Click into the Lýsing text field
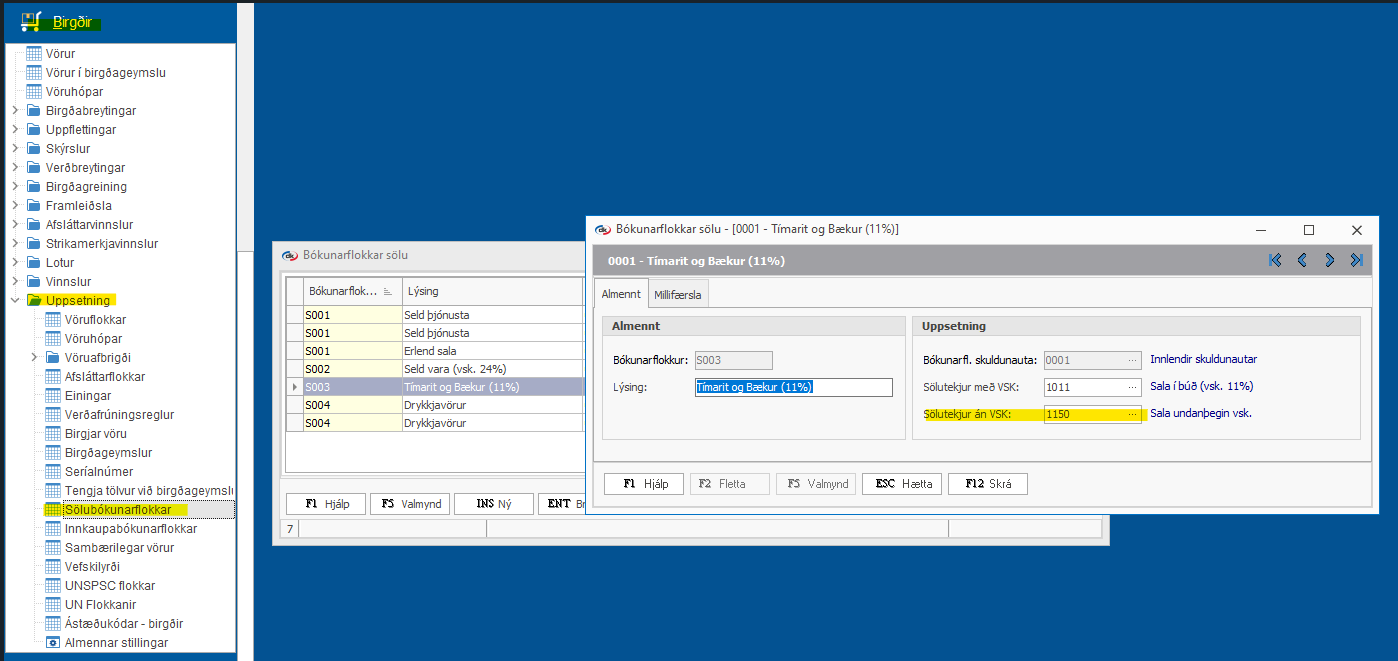Screen dimensions: 1398x661 pos(793,387)
